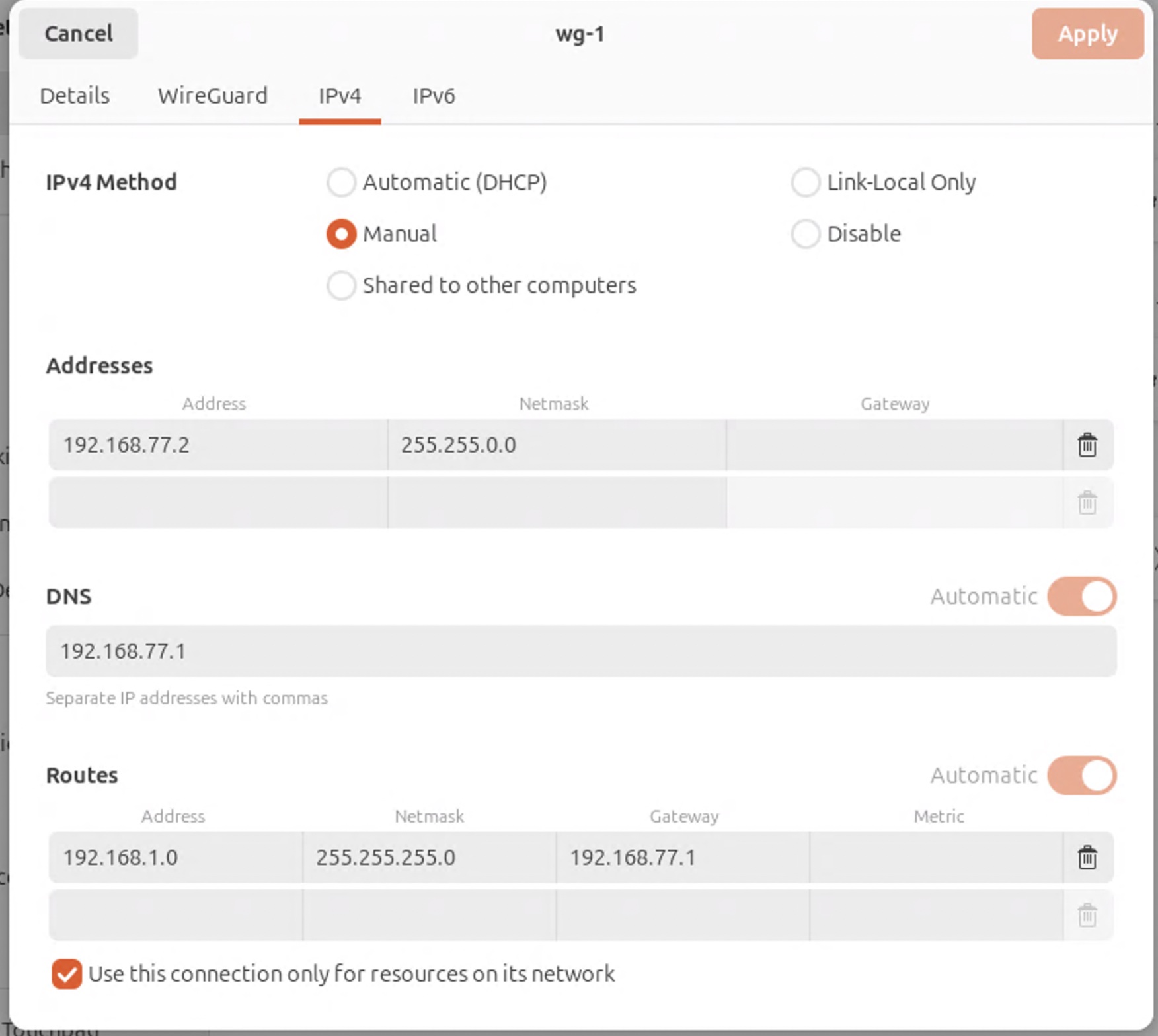Click the trash icon on the empty address row

click(x=1087, y=503)
